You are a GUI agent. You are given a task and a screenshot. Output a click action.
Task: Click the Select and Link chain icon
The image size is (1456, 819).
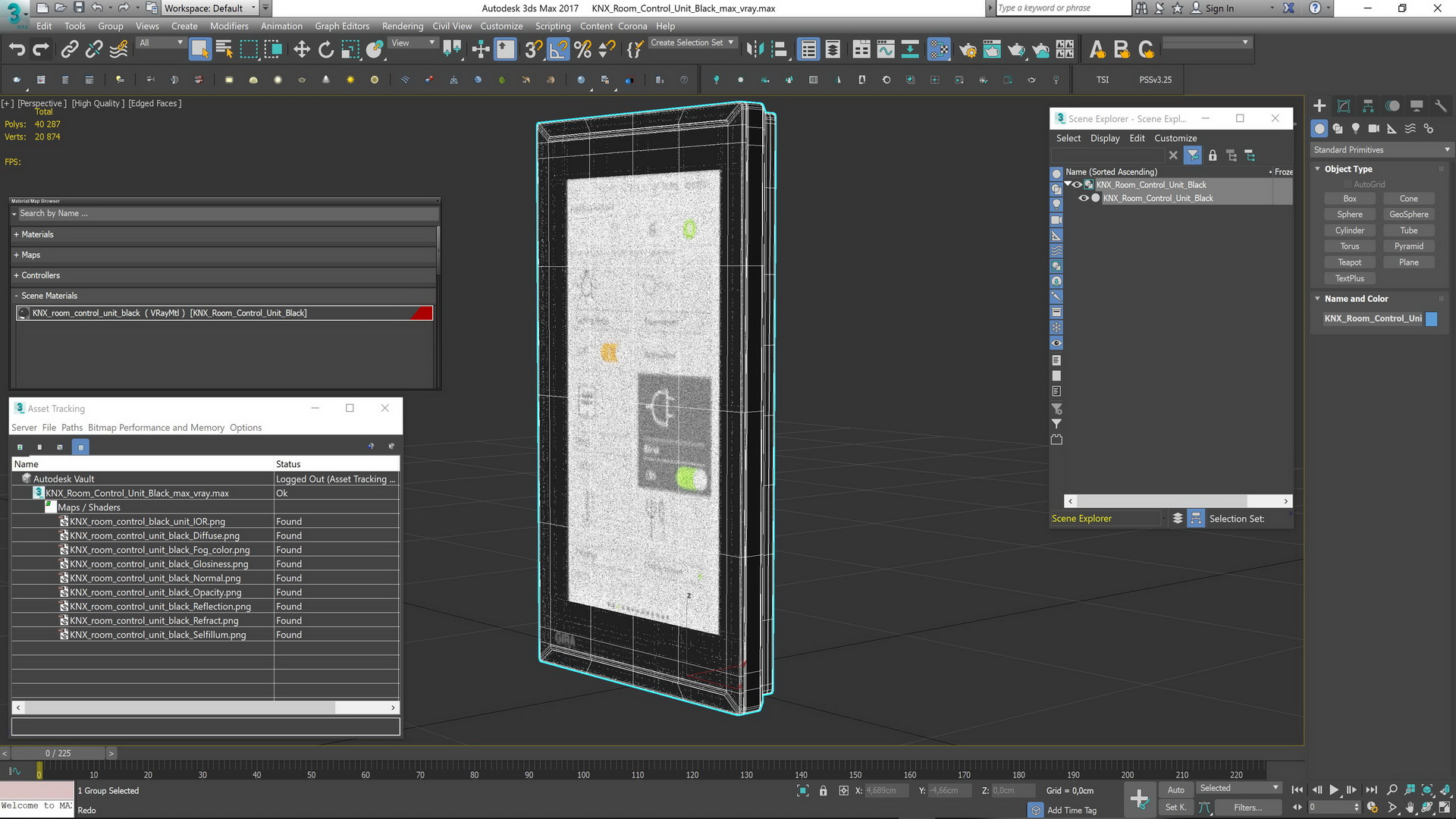(x=69, y=50)
